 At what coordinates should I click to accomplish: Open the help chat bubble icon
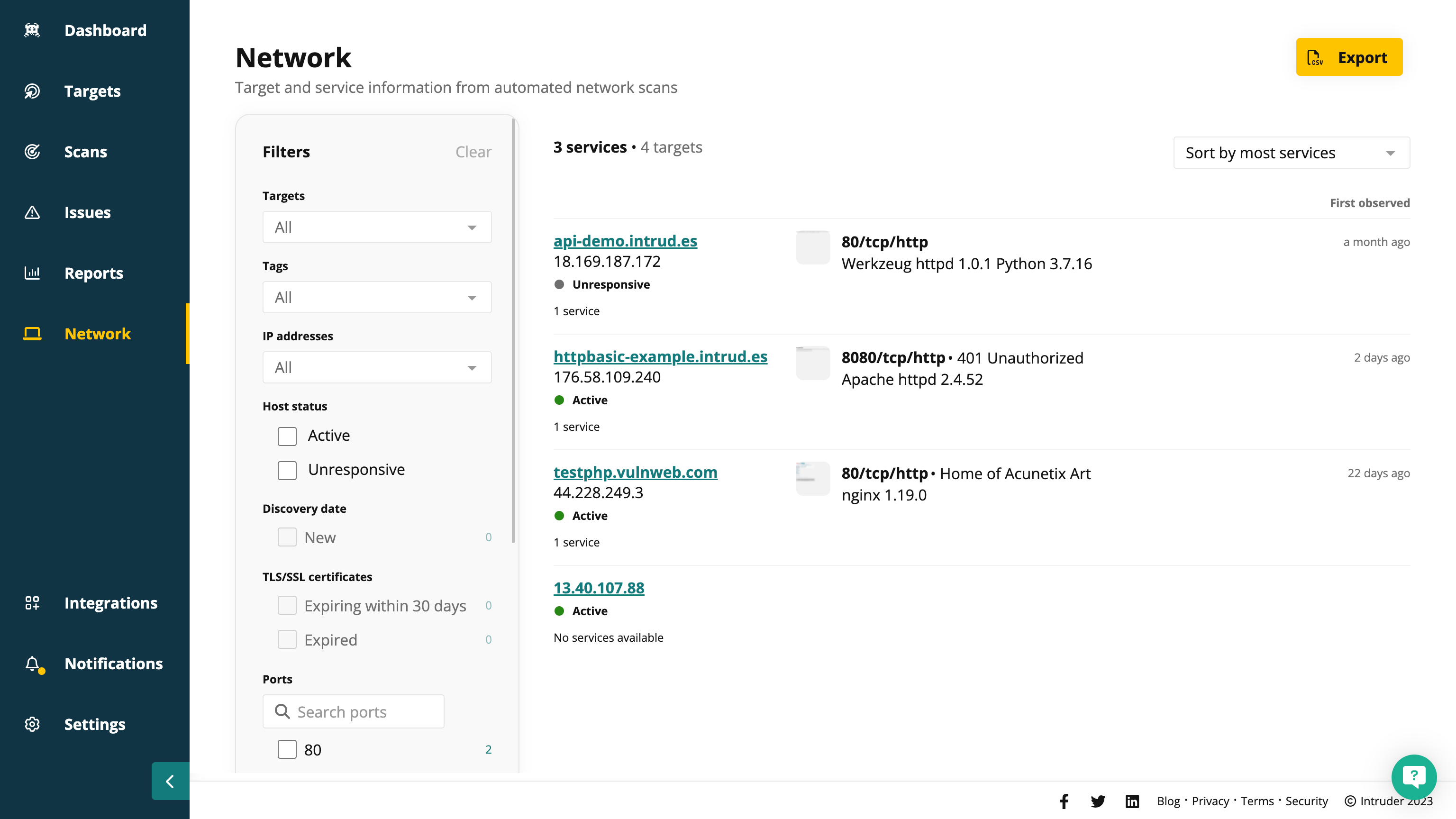tap(1414, 777)
